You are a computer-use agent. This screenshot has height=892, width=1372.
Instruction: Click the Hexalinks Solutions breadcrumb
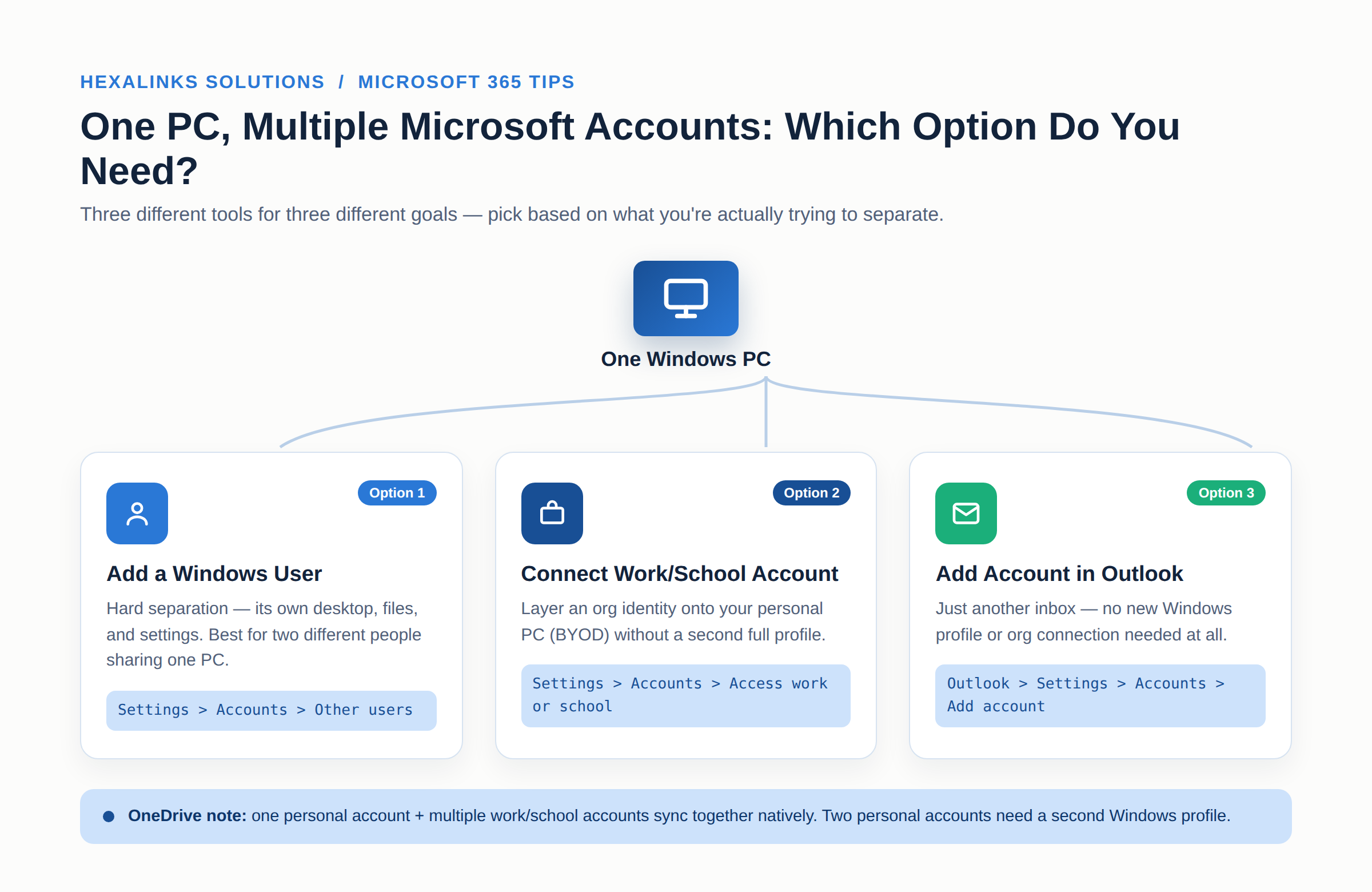coord(202,82)
